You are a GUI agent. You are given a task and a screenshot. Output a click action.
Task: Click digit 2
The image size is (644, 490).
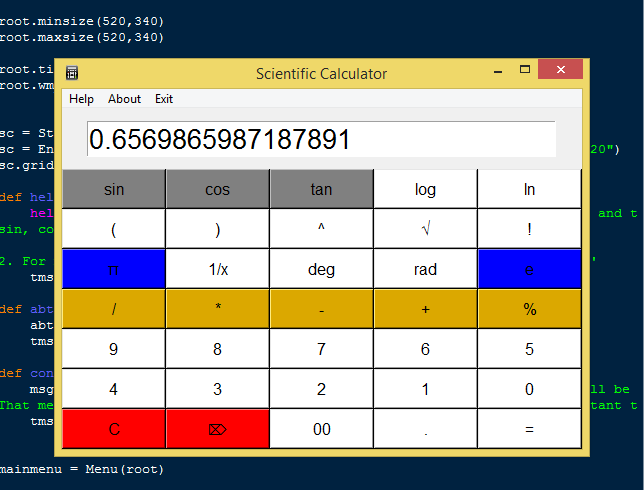click(322, 389)
